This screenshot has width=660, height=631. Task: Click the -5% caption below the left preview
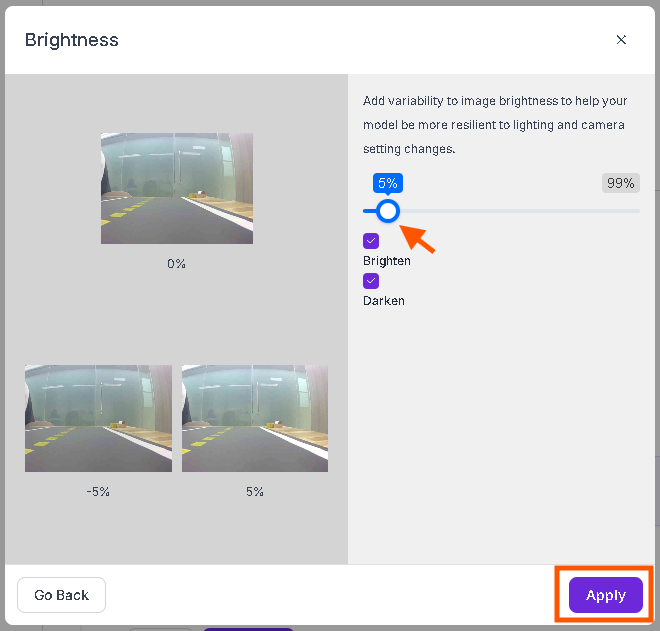98,491
